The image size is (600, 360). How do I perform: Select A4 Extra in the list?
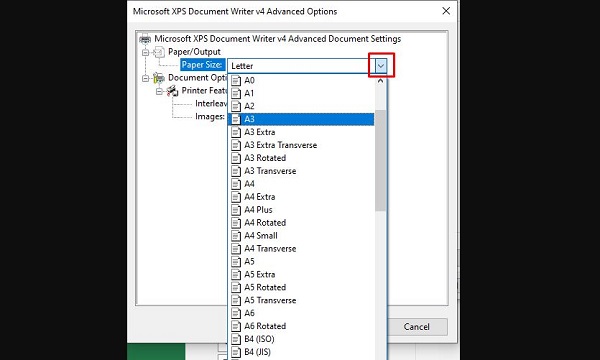[301, 197]
